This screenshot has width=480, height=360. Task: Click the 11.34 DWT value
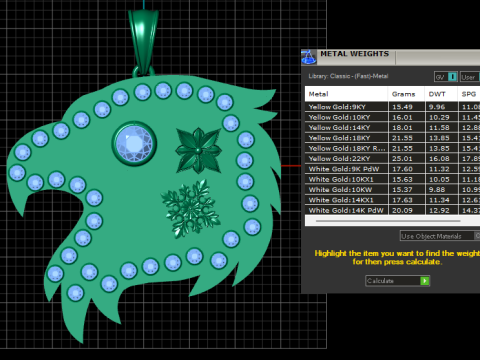coord(439,200)
